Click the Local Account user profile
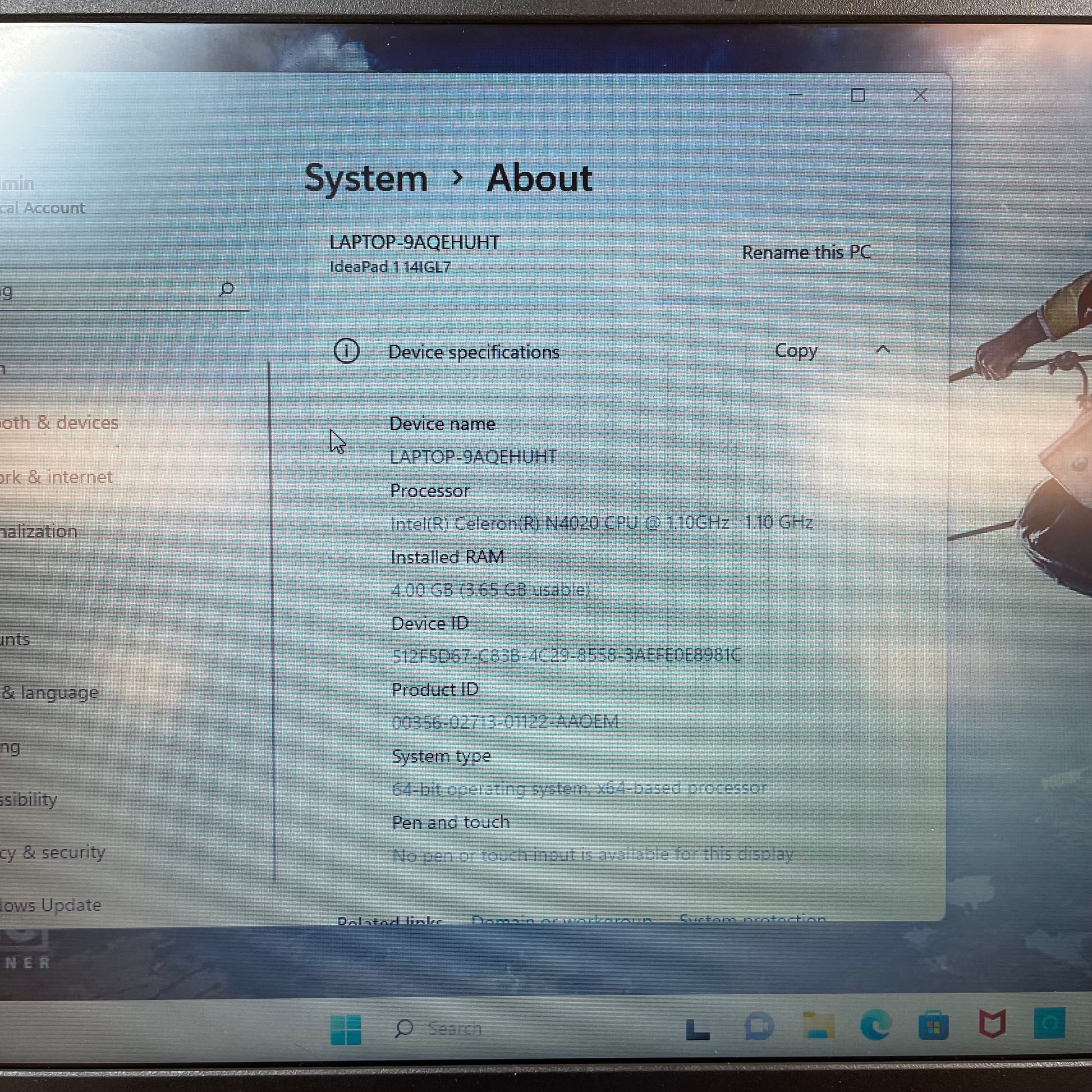 (43, 196)
